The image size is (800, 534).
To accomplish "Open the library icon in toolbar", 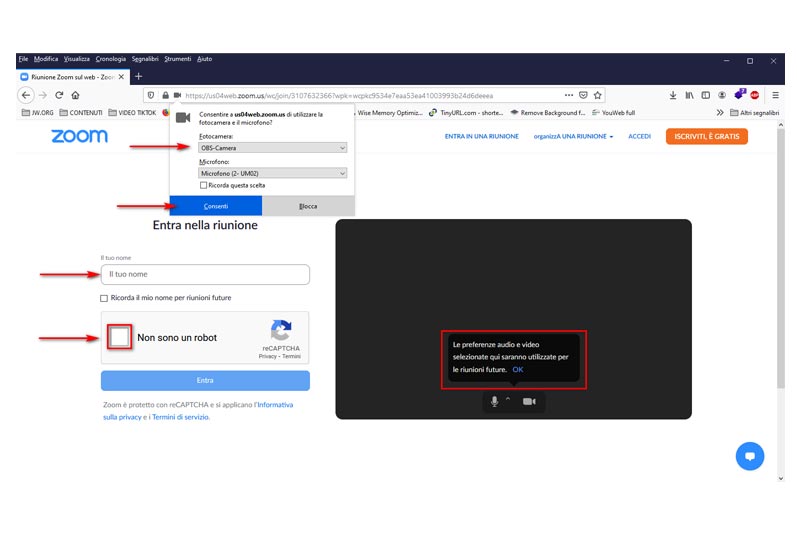I will [x=689, y=95].
